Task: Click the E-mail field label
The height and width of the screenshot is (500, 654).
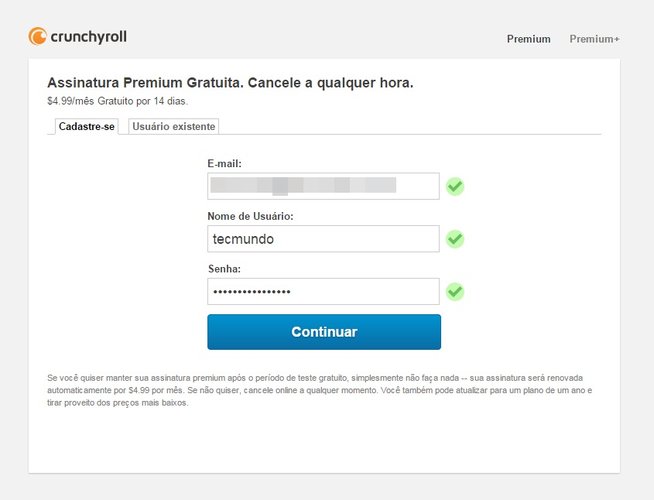Action: point(224,163)
